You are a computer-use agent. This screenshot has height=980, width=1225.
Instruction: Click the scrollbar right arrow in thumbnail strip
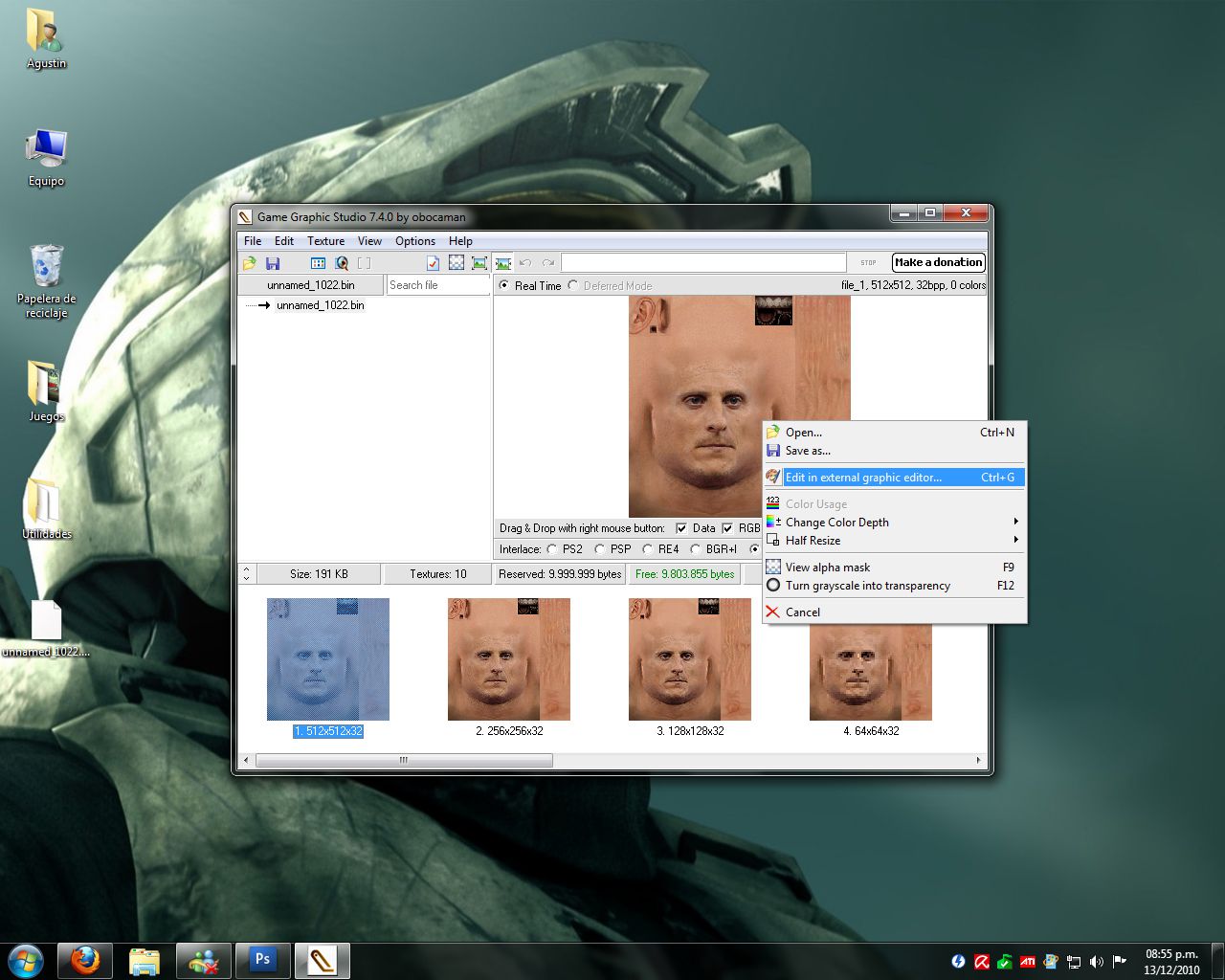(978, 760)
